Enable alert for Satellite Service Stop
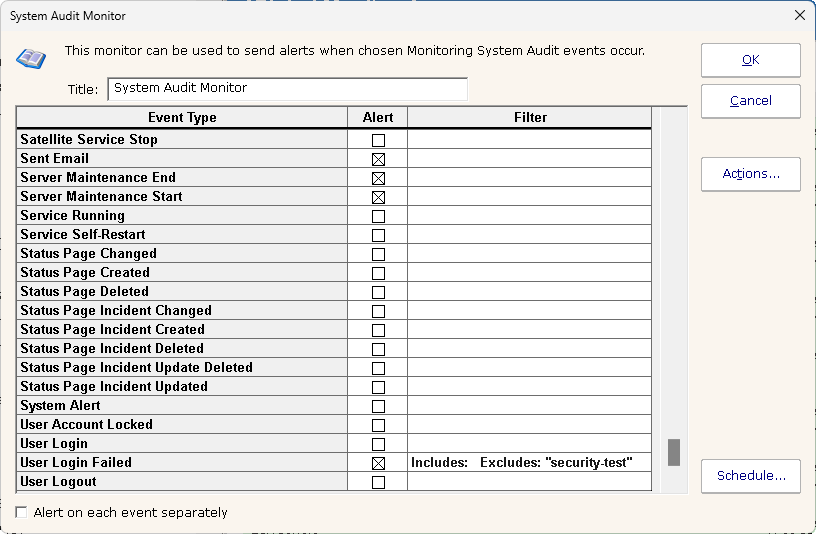 click(x=378, y=140)
